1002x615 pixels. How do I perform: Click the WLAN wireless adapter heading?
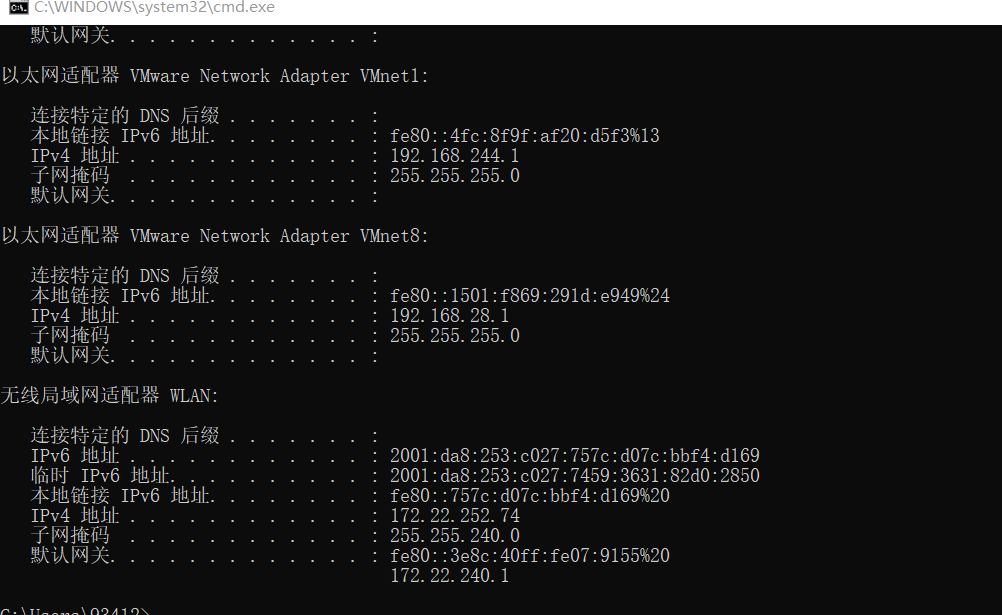(x=109, y=396)
